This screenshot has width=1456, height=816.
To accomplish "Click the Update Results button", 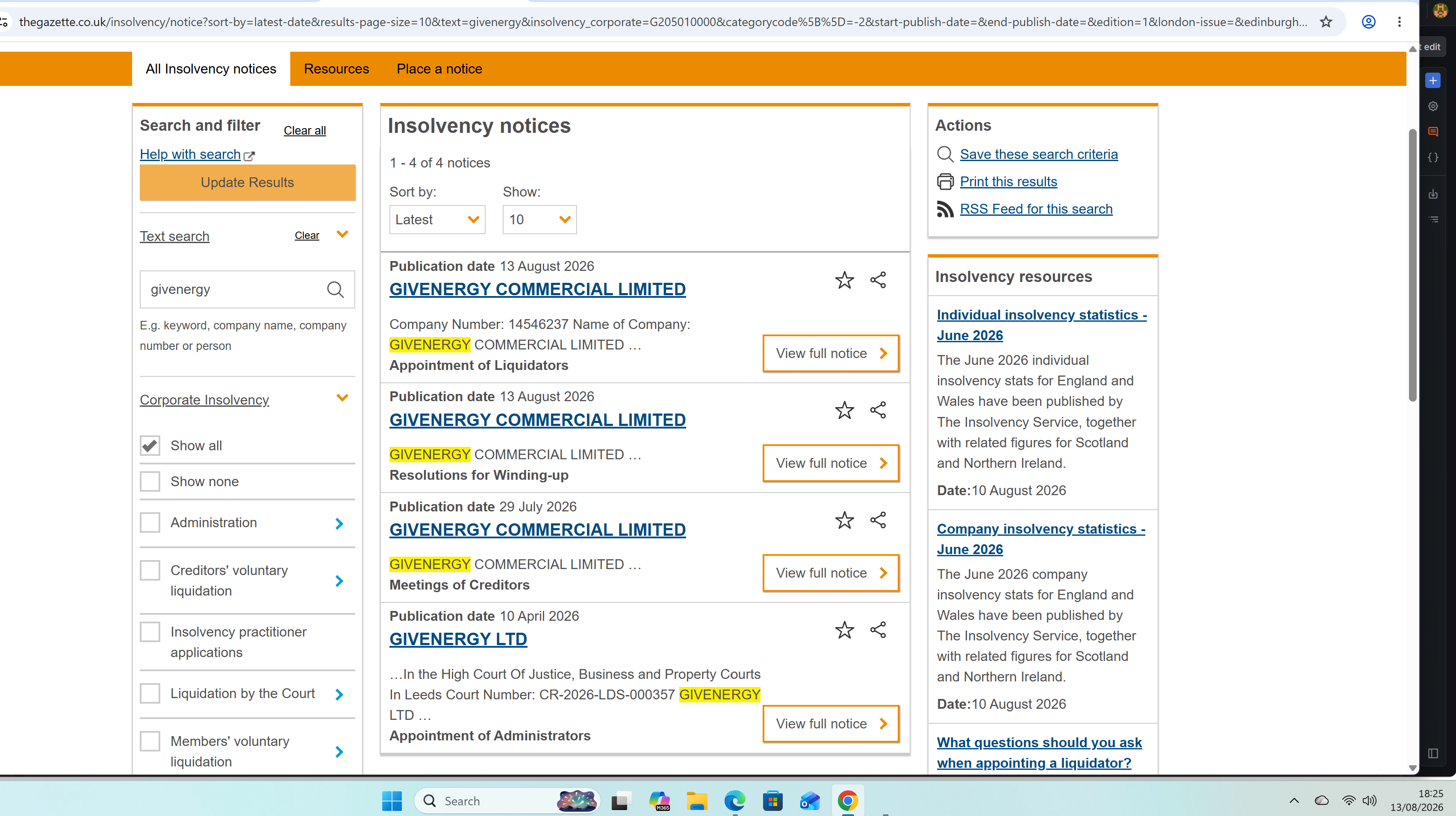I will point(248,182).
